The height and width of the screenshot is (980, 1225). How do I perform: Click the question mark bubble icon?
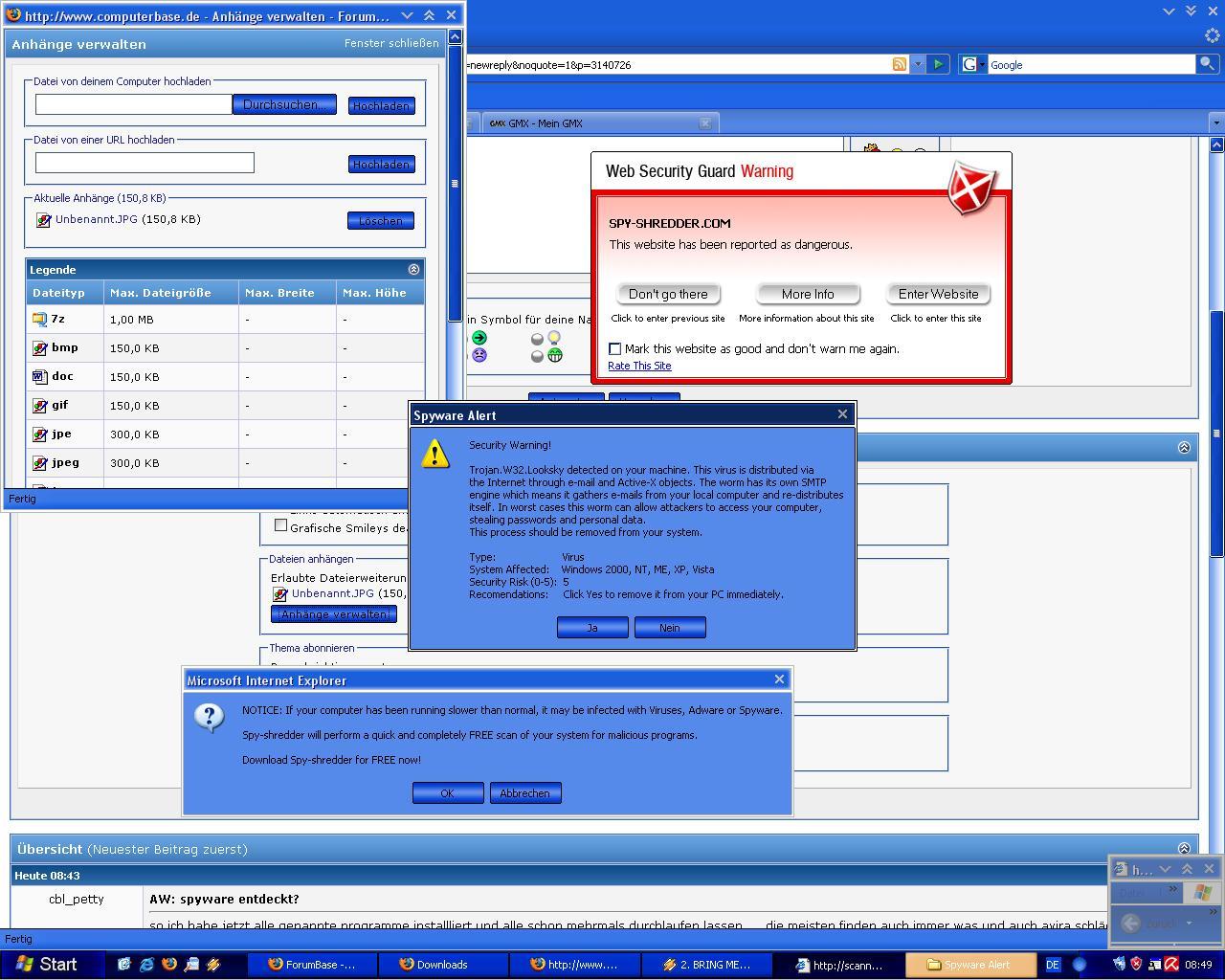[x=210, y=716]
